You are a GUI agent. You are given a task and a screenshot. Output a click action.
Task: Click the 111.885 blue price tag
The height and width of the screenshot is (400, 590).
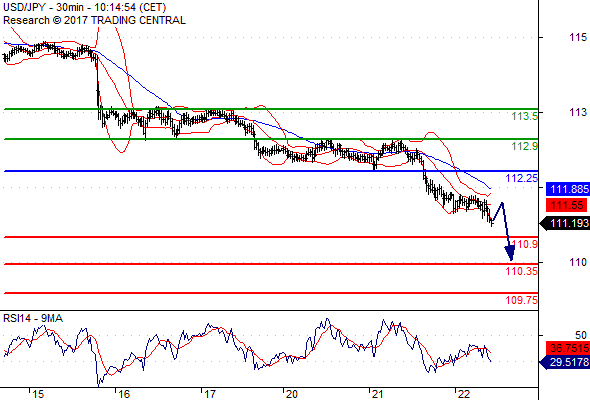[568, 189]
